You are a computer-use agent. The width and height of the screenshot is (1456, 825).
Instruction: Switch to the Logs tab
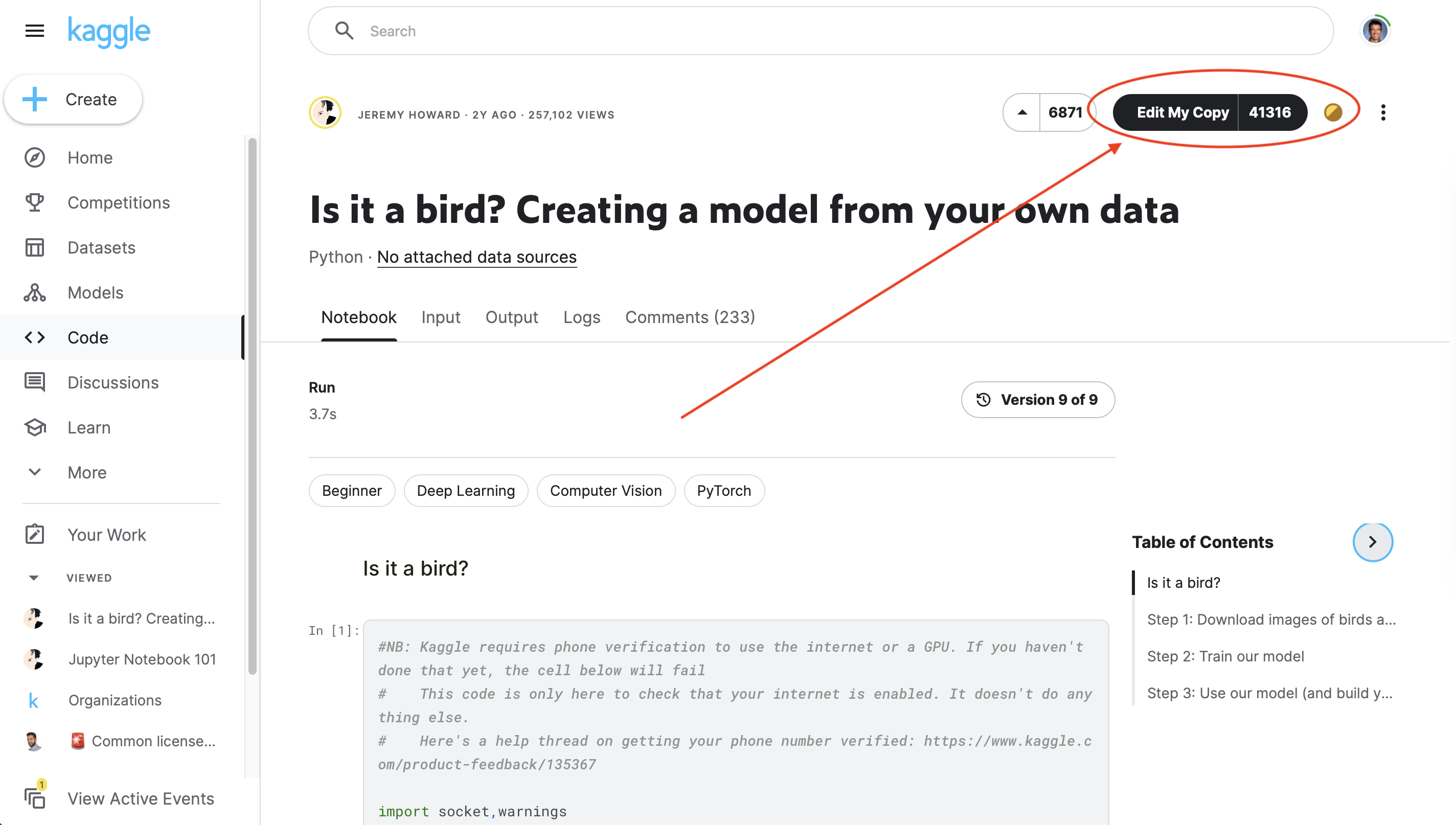click(581, 317)
